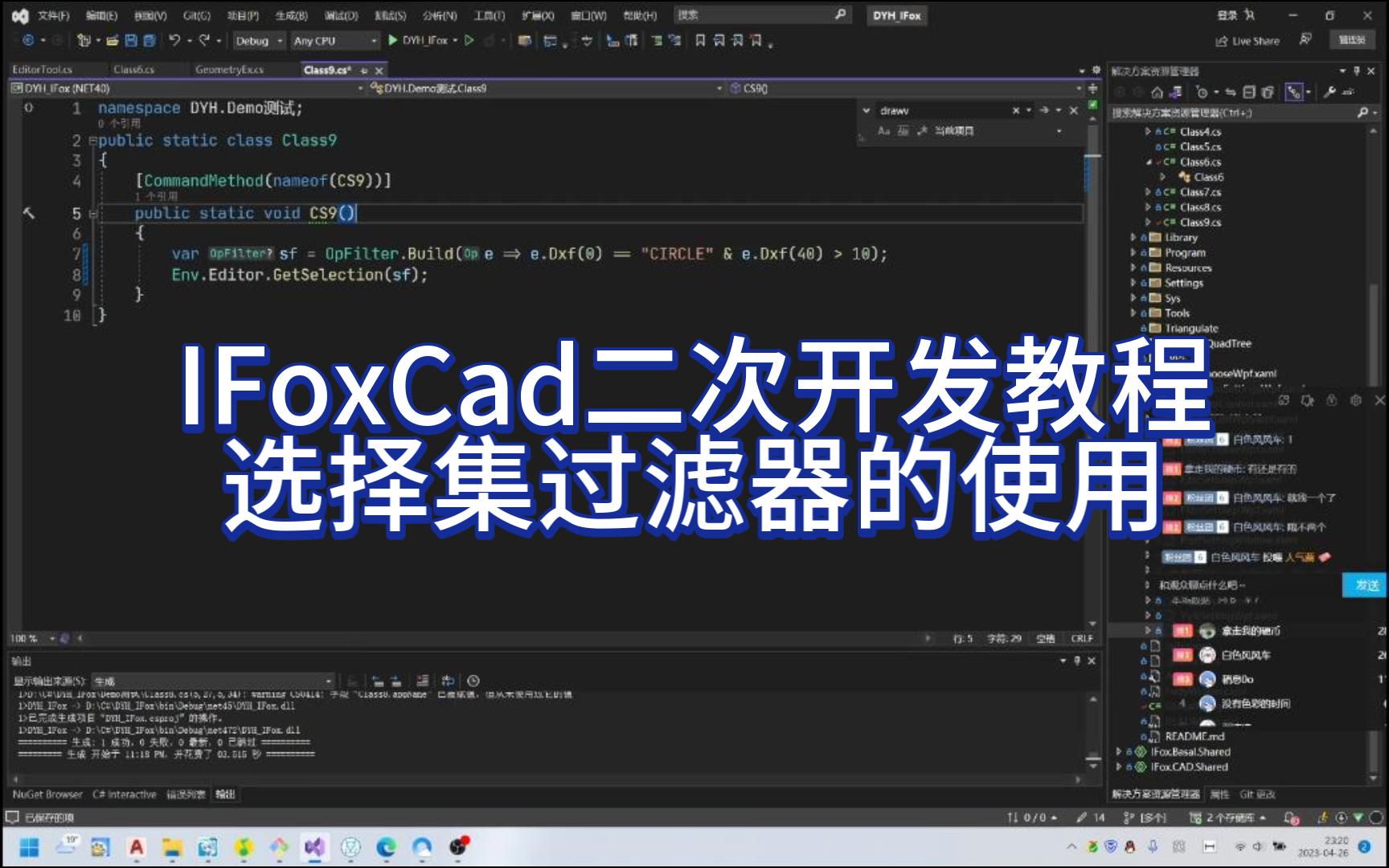This screenshot has width=1389, height=868.
Task: Open the 当前项目 search scope dropdown
Action: [x=998, y=131]
